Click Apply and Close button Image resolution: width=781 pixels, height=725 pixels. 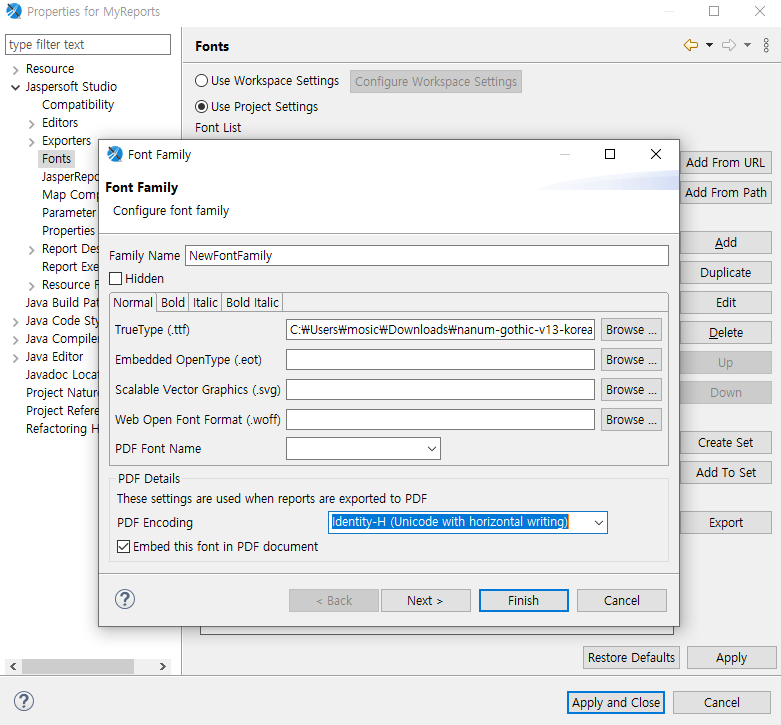(616, 702)
